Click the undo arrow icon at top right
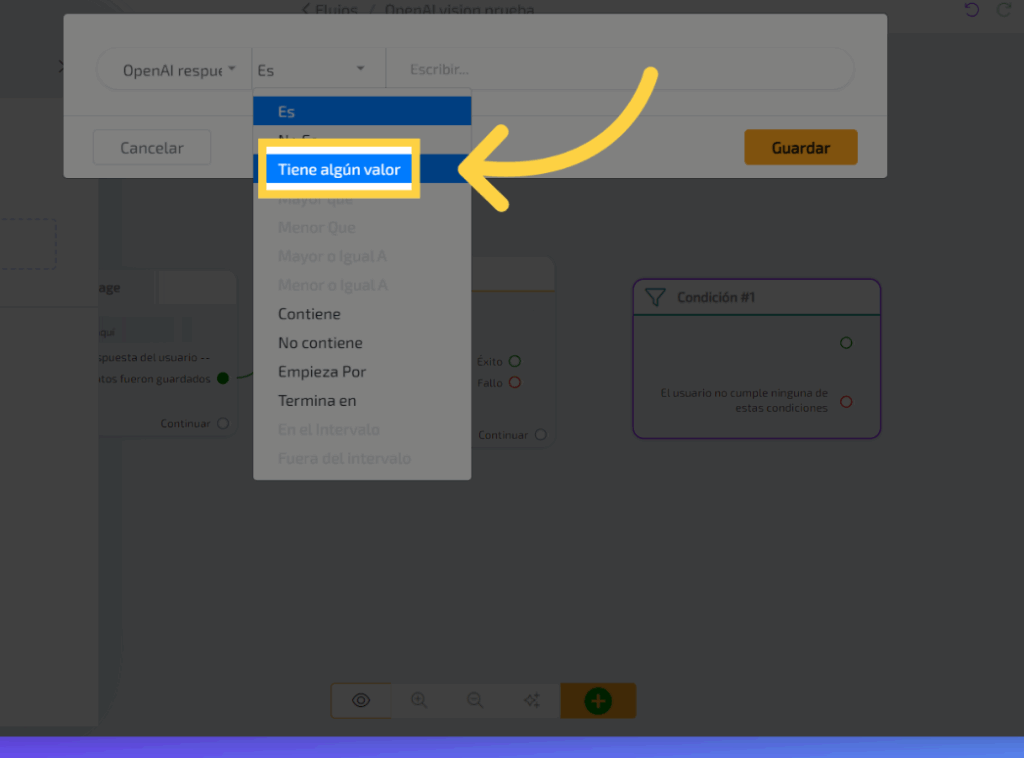The image size is (1024, 758). pyautogui.click(x=971, y=10)
